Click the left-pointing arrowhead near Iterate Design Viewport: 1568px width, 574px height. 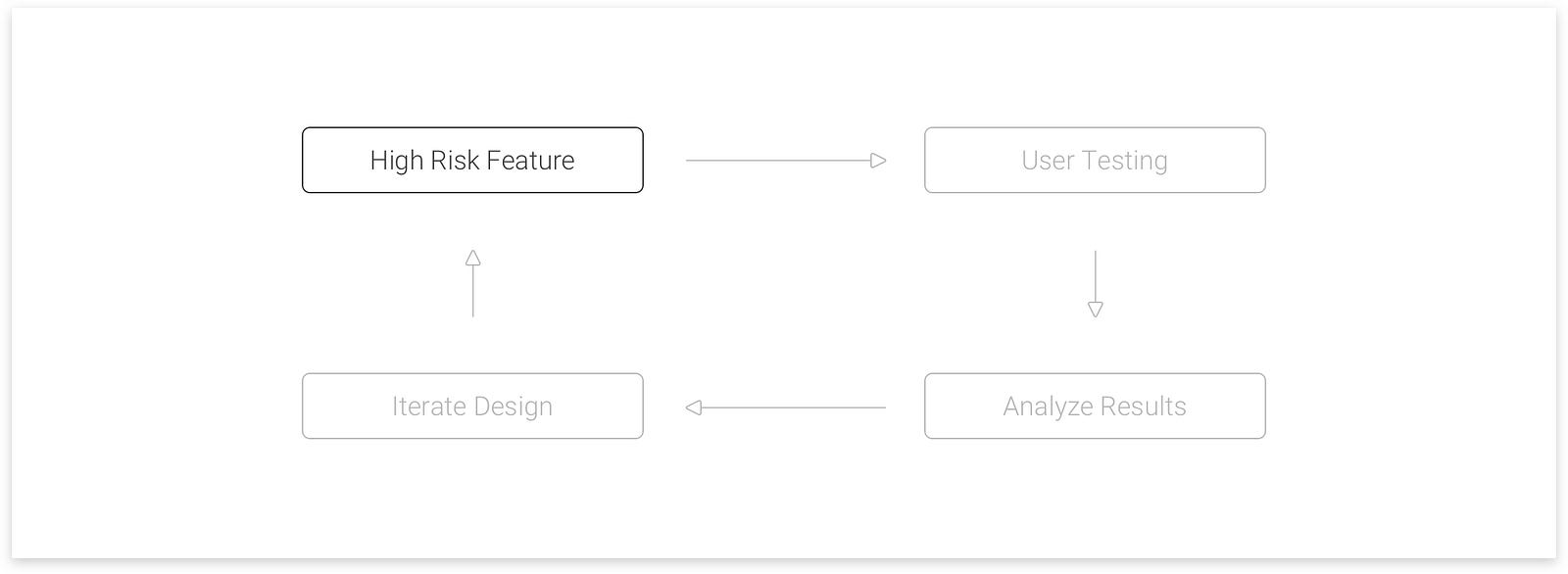[694, 407]
